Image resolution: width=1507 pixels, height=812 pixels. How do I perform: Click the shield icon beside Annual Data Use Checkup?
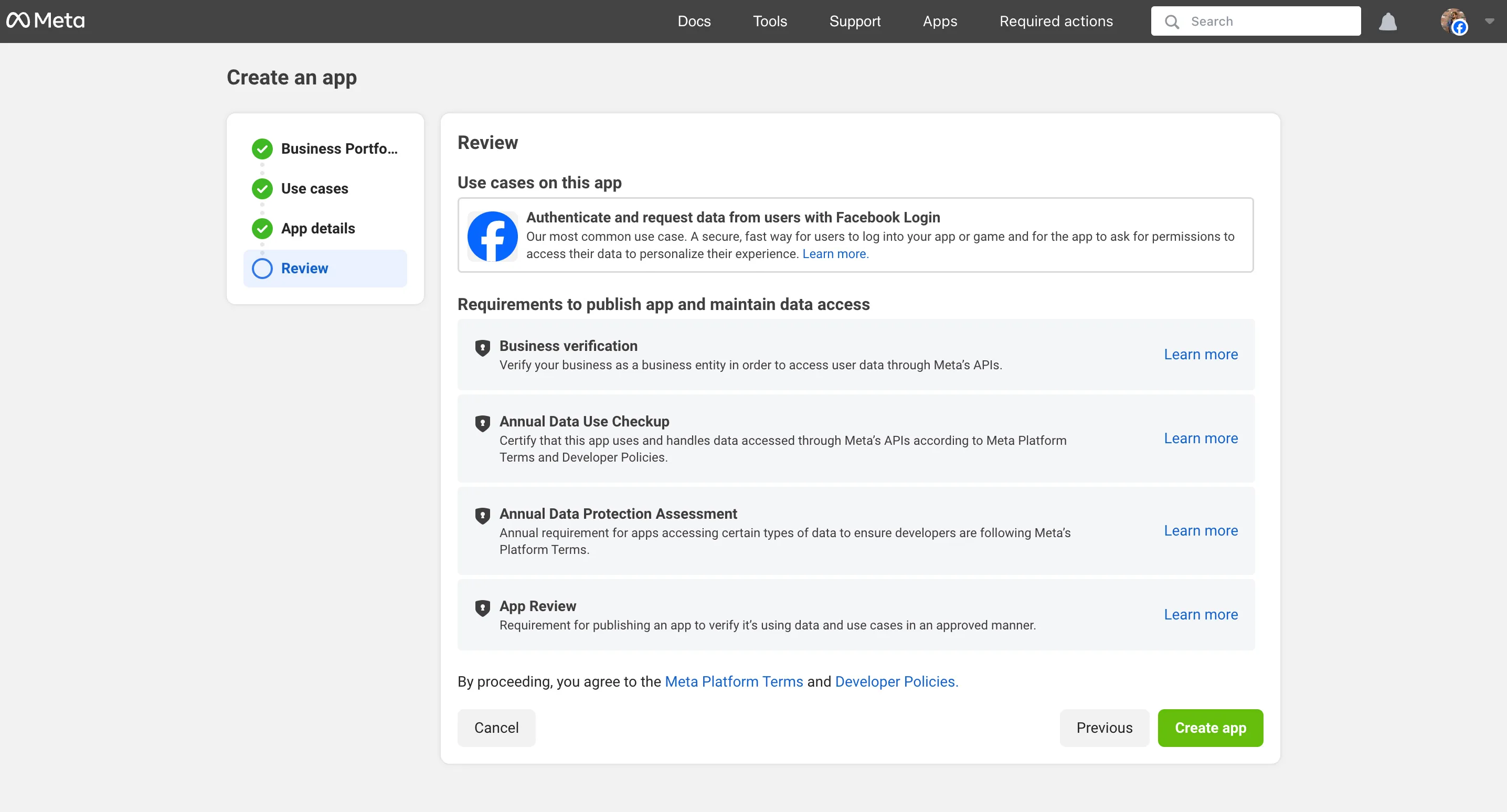pyautogui.click(x=483, y=423)
